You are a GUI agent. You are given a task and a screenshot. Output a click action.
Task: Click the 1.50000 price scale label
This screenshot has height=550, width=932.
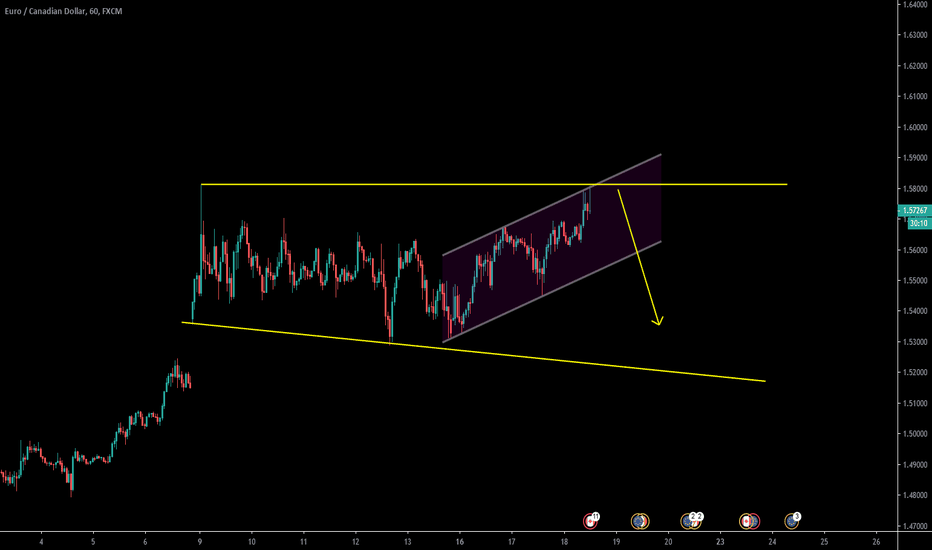point(915,434)
